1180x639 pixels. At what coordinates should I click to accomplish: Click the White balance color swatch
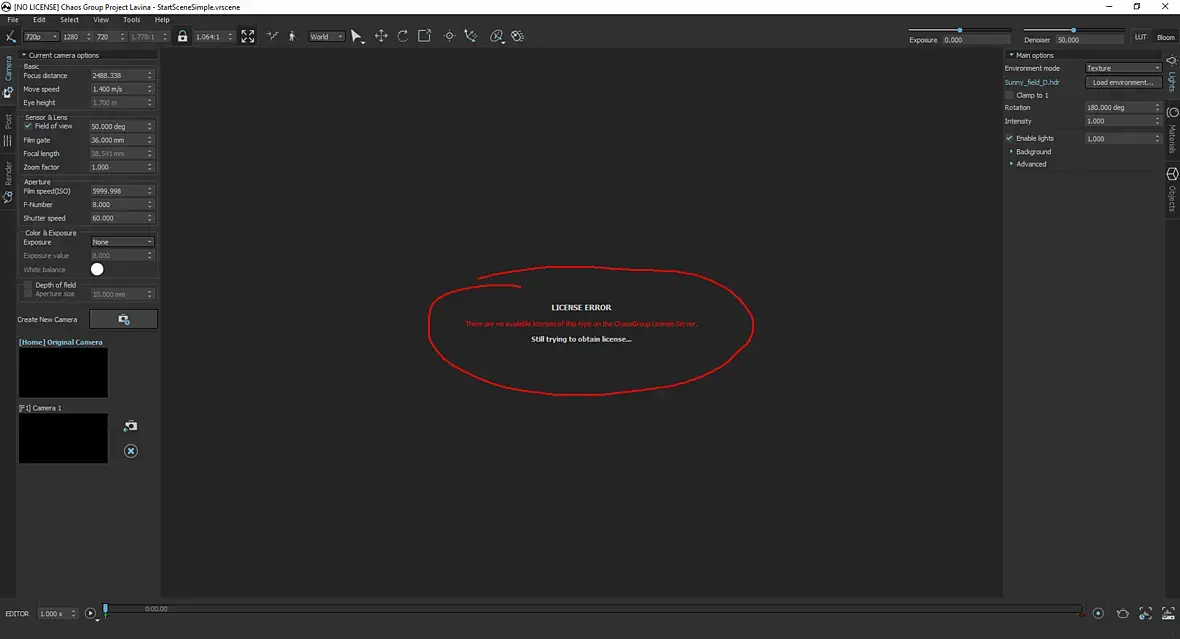click(x=97, y=269)
